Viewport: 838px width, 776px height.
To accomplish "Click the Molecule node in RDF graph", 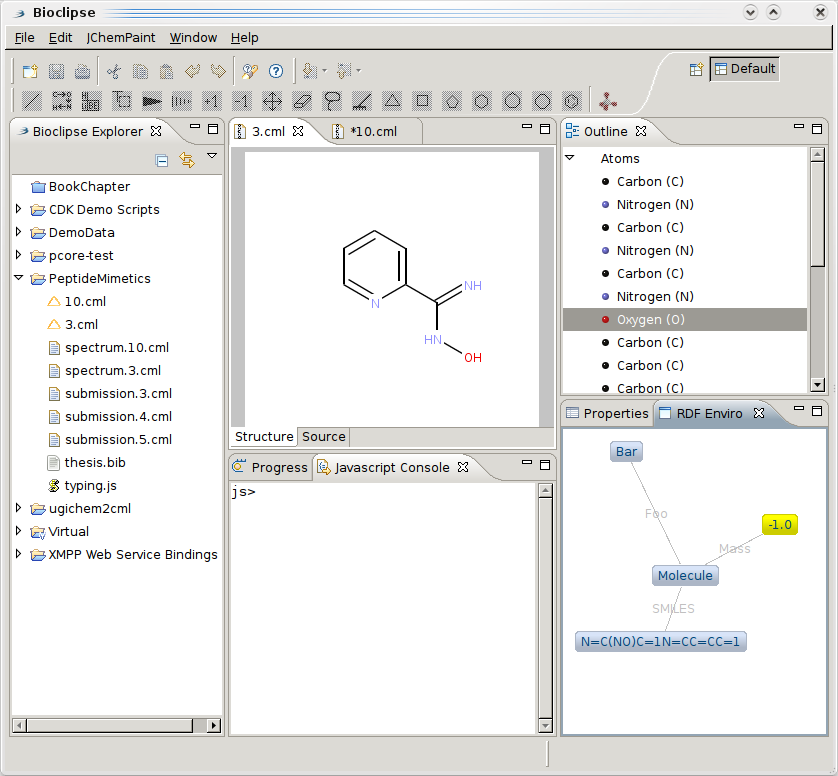I will point(685,575).
